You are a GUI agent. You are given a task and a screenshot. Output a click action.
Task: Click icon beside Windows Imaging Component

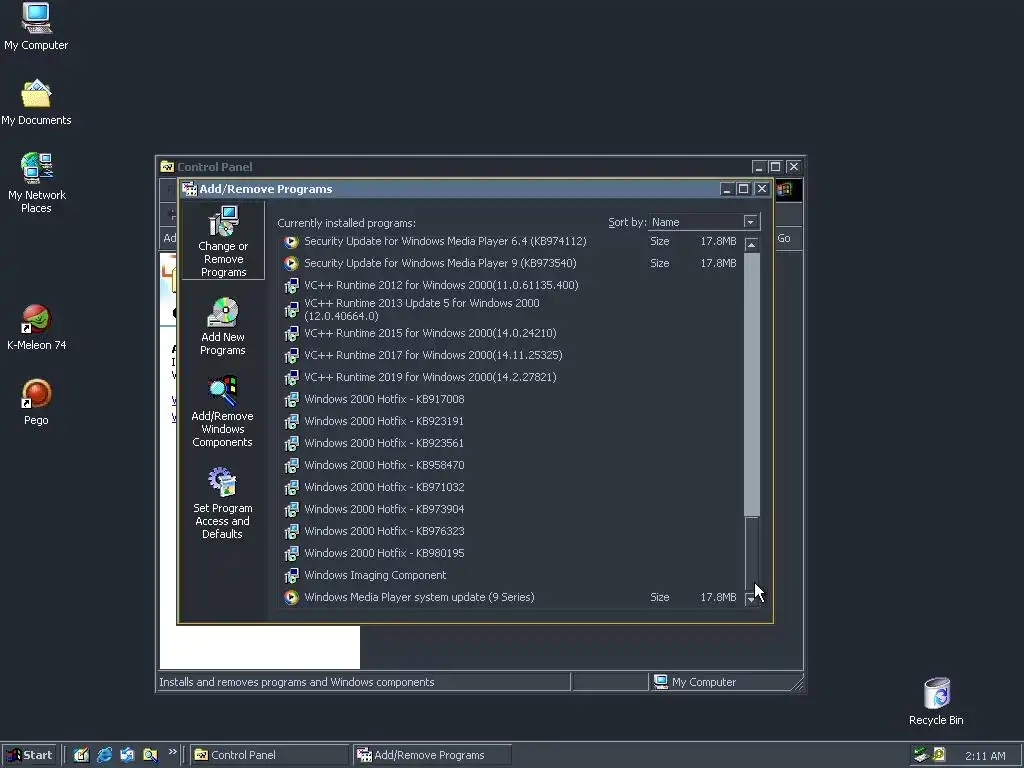pos(291,575)
